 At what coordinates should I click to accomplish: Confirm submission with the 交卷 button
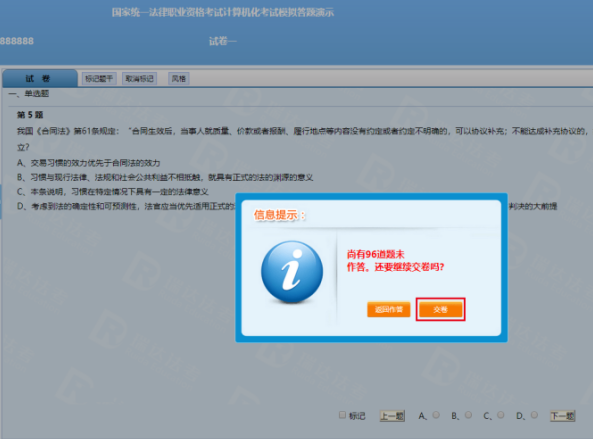click(441, 309)
